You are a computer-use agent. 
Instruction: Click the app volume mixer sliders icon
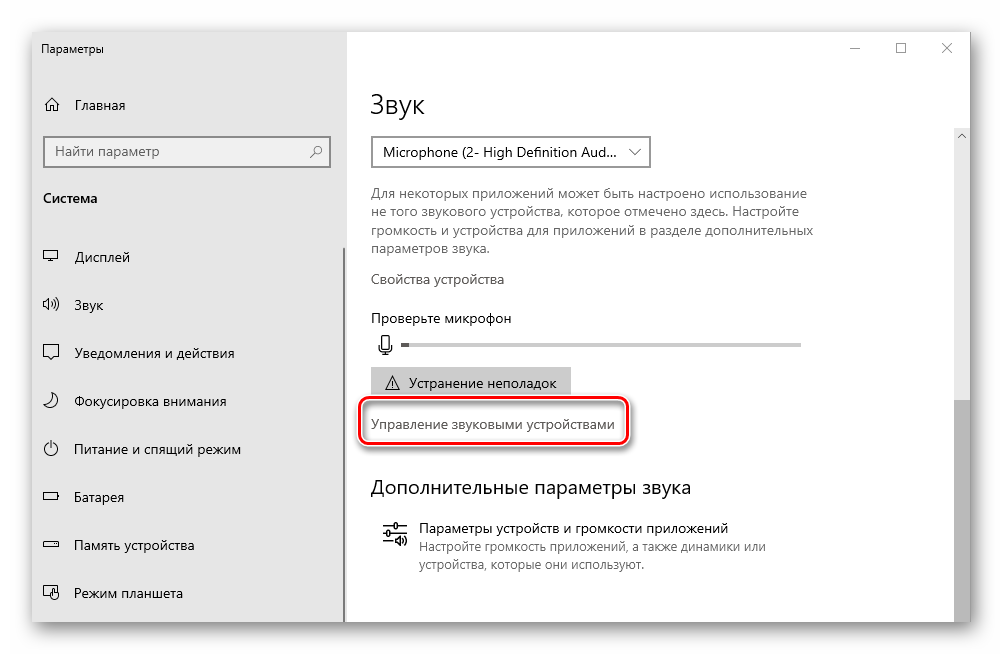pos(395,534)
